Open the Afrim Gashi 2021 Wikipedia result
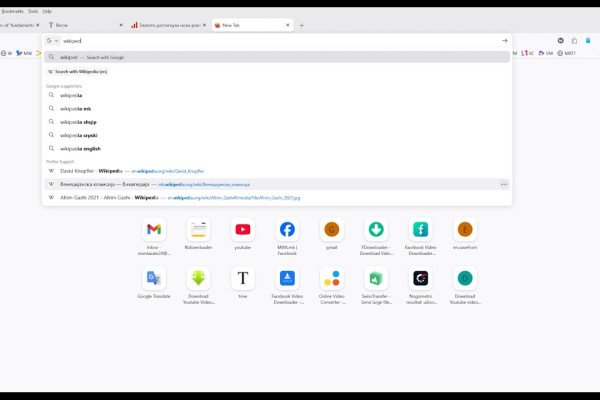This screenshot has width=600, height=400. click(x=277, y=198)
